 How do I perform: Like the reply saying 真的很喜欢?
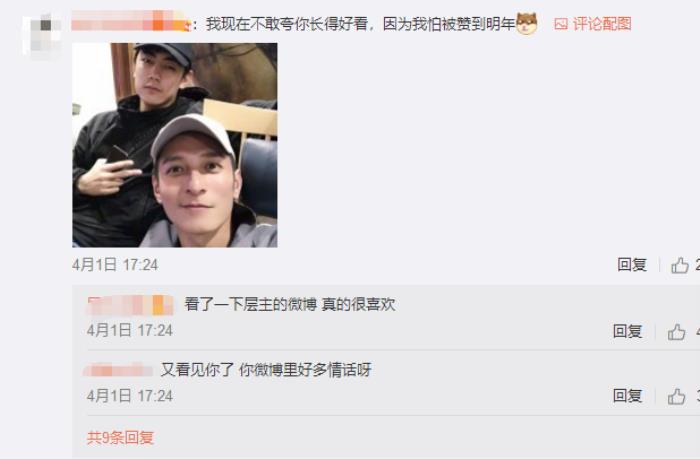pyautogui.click(x=676, y=332)
